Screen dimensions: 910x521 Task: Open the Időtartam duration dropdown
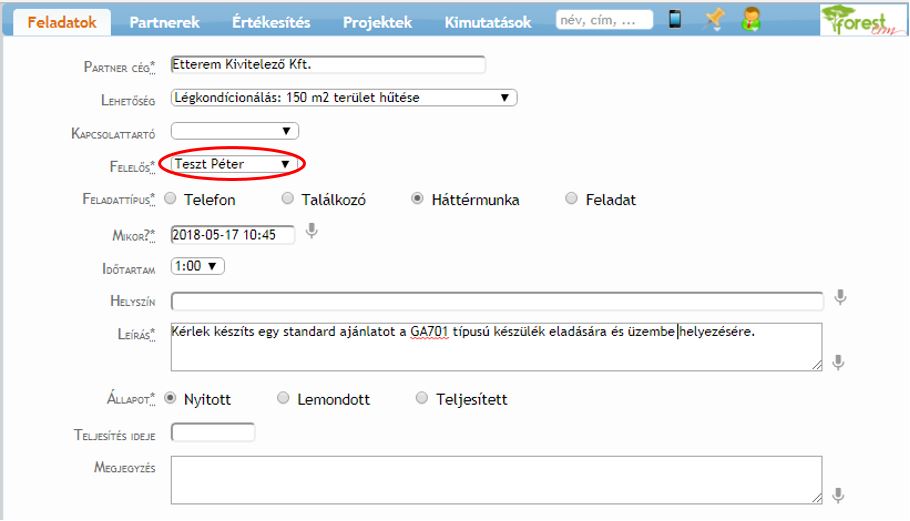(x=199, y=266)
